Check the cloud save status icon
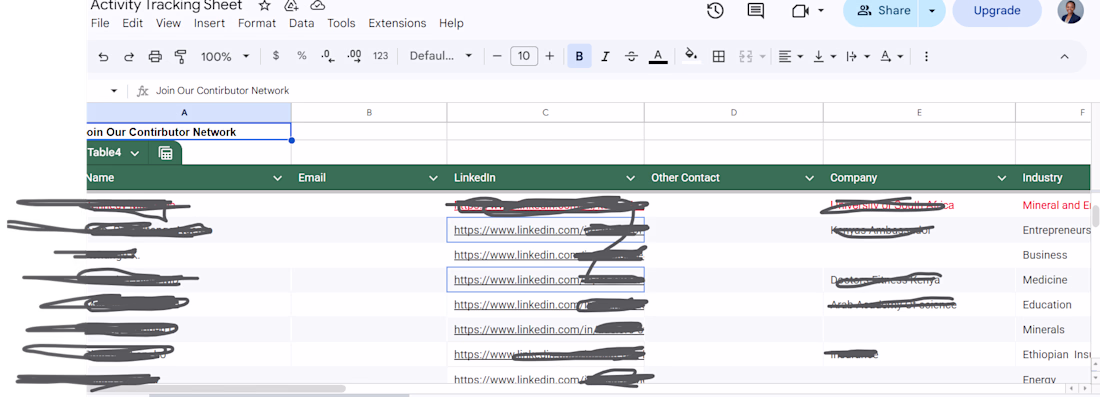 (318, 6)
